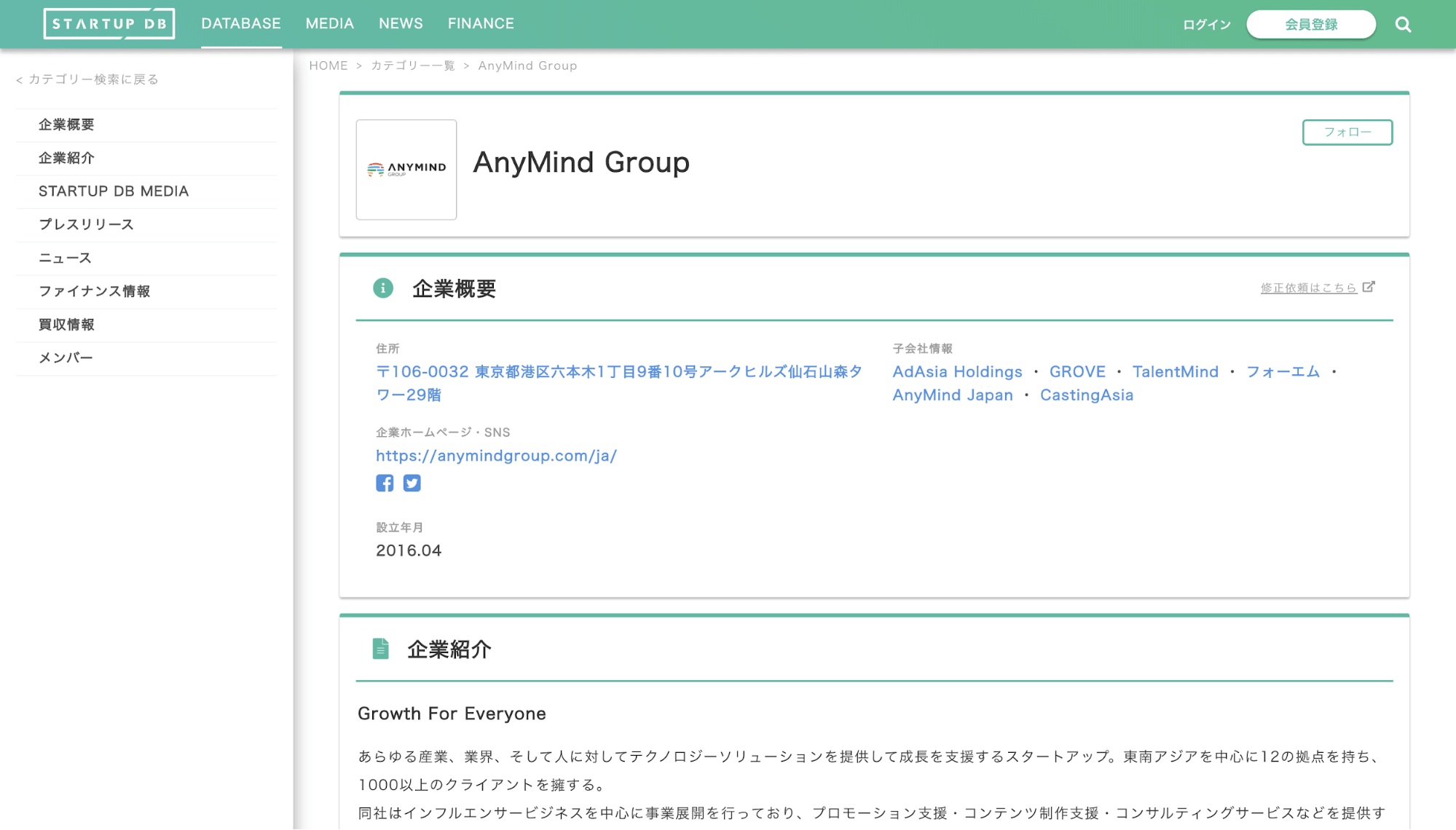Click the AnyMind Group logo thumbnail

[406, 170]
